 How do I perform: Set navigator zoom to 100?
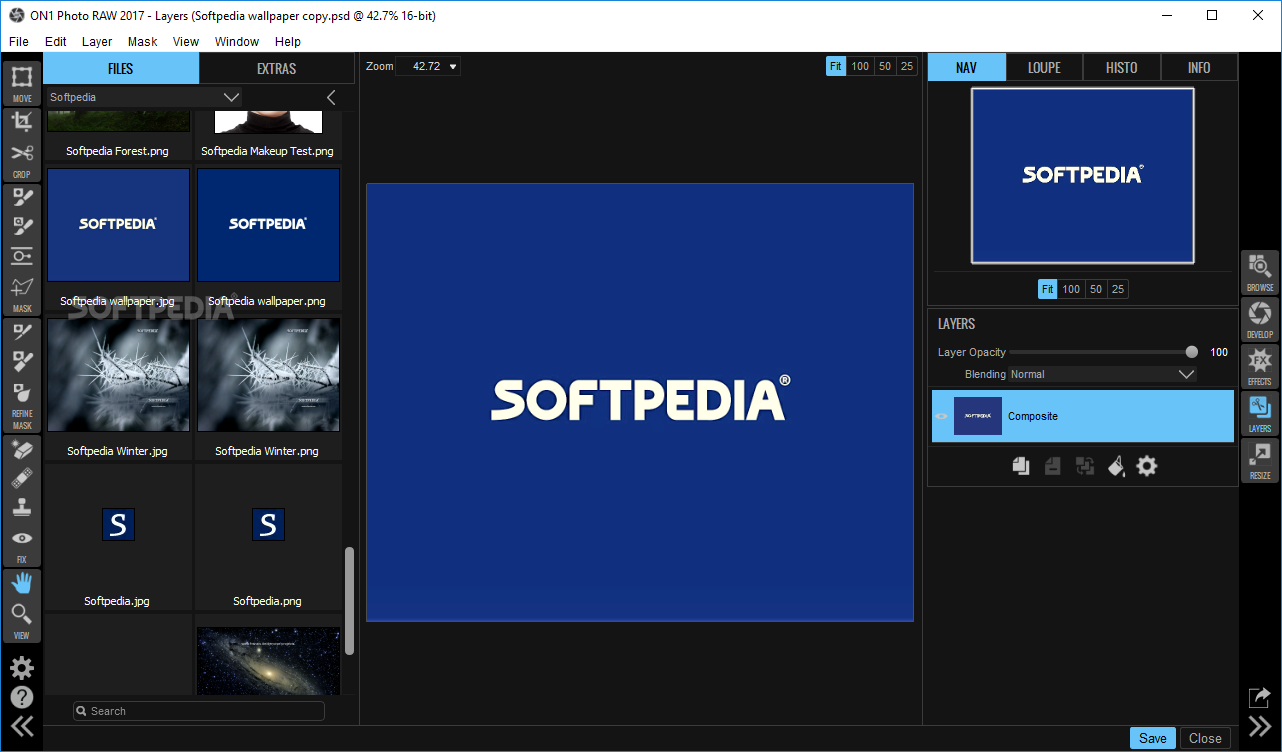pyautogui.click(x=1071, y=289)
